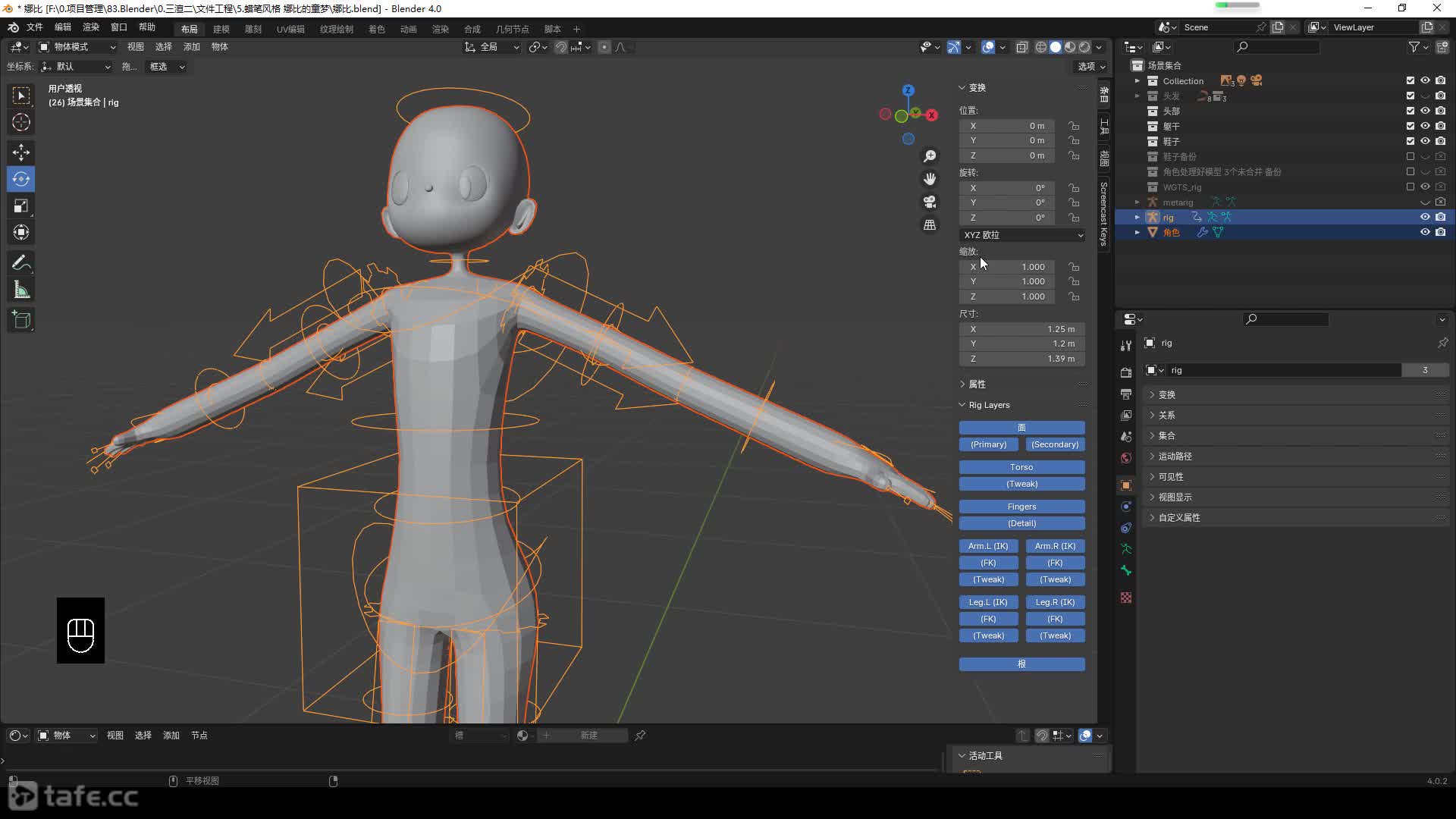This screenshot has height=819, width=1456.
Task: Click the Fingers rig layer button
Action: (1022, 507)
